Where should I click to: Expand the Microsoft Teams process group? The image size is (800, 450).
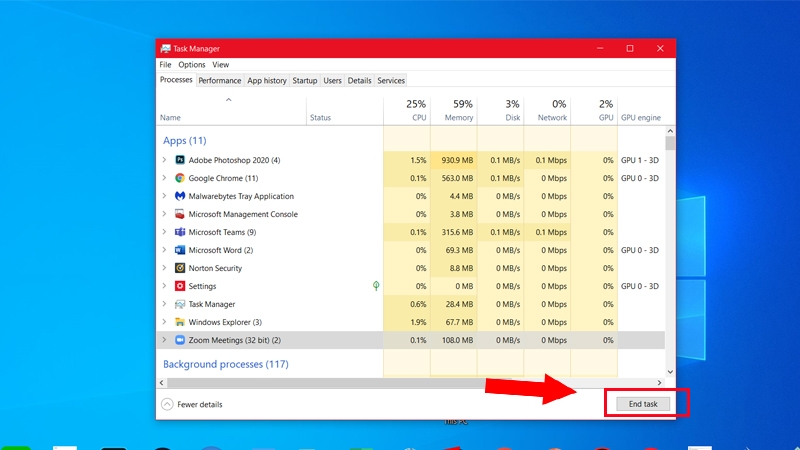(x=164, y=232)
